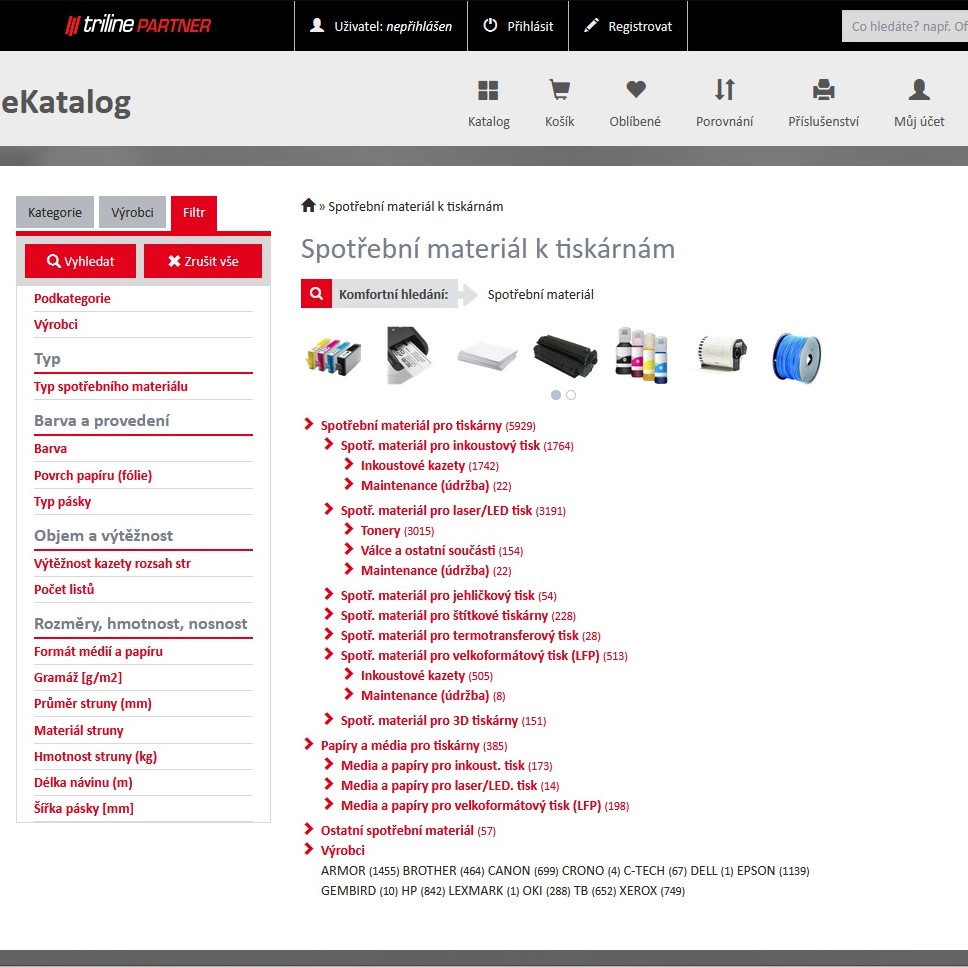
Task: Open the Katalog grid icon
Action: click(x=488, y=91)
